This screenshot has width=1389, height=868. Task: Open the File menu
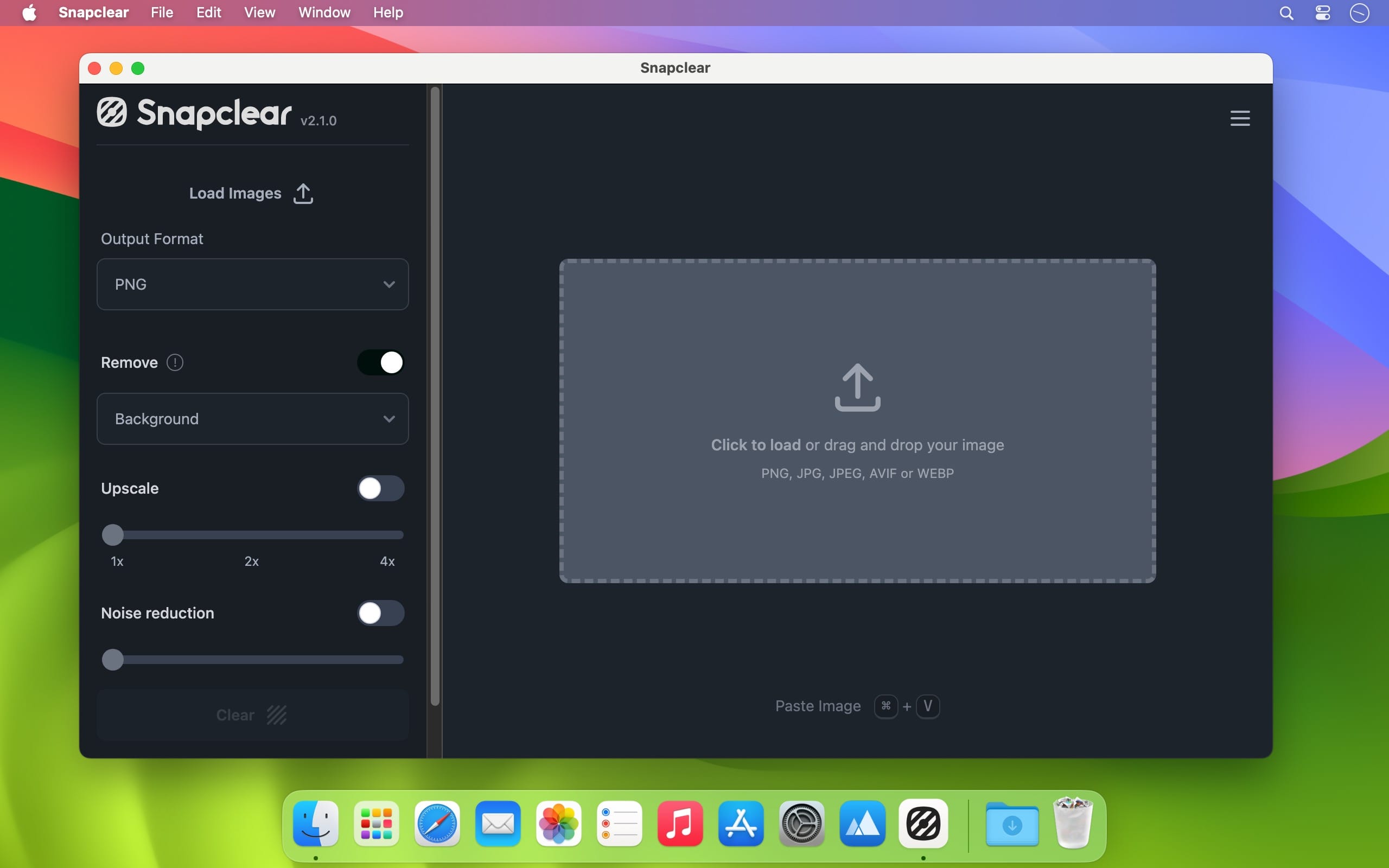coord(162,12)
